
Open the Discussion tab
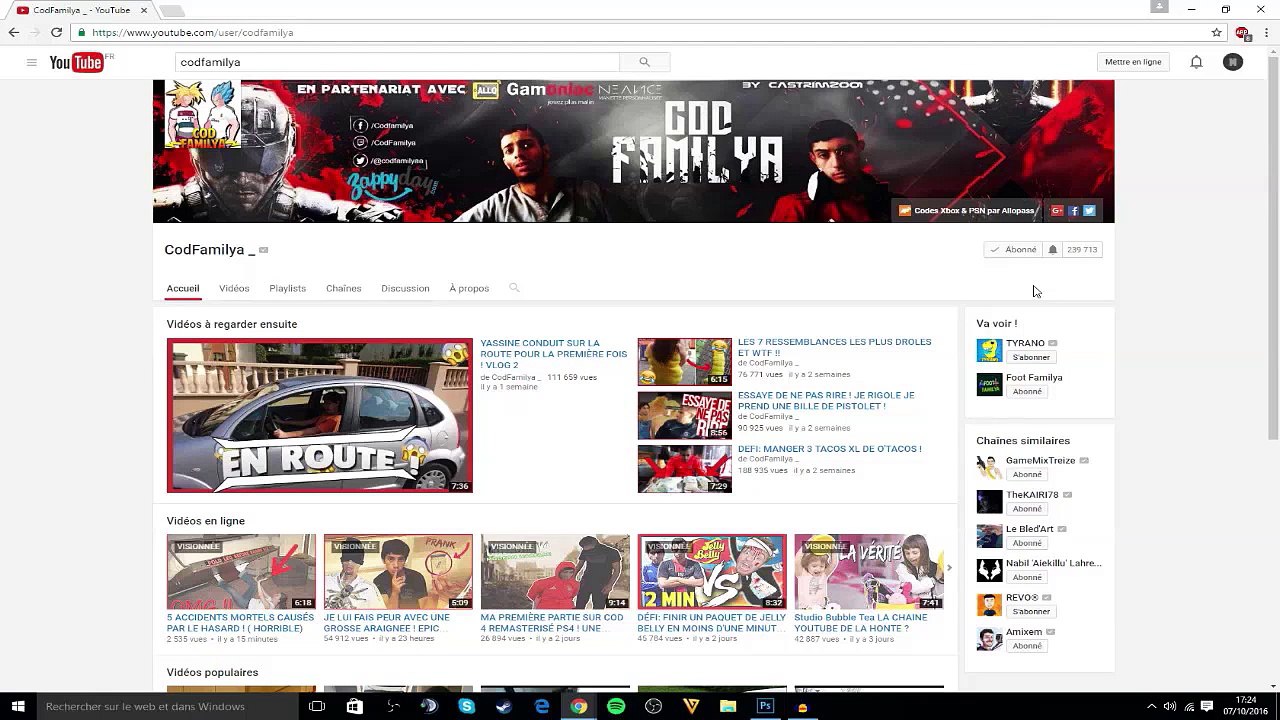coord(405,288)
